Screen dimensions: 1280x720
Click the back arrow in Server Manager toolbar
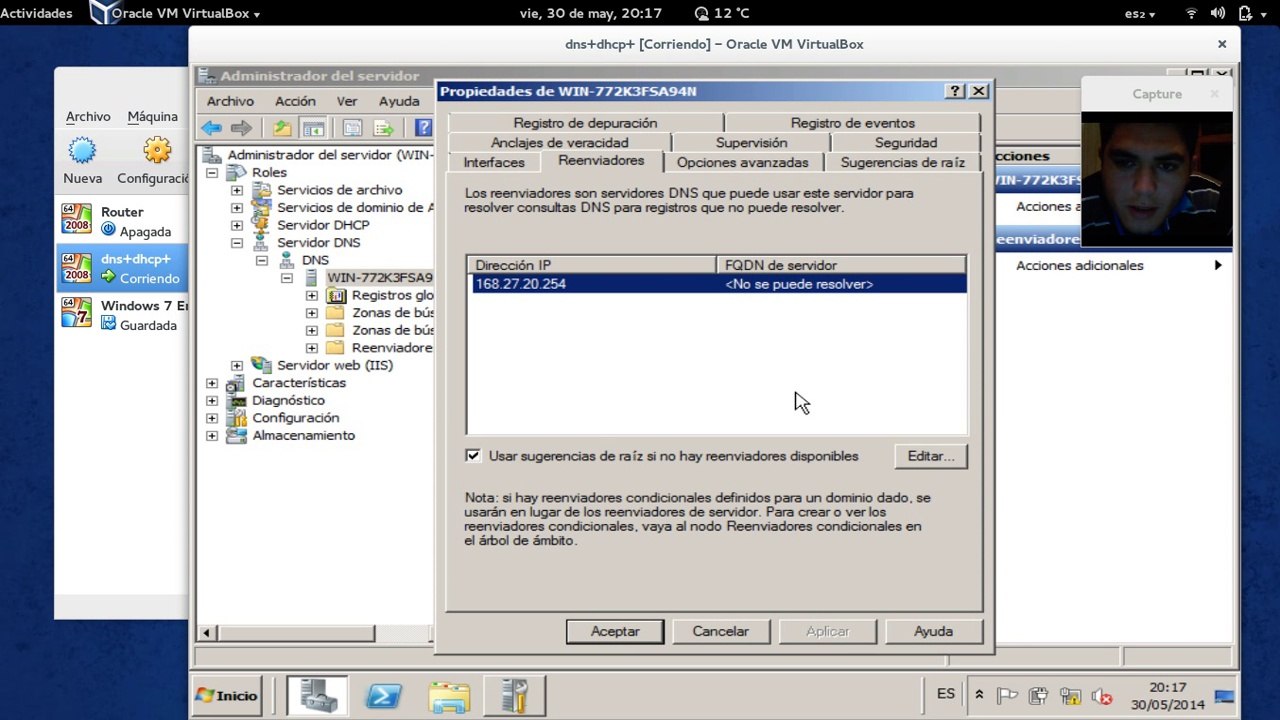click(x=211, y=128)
